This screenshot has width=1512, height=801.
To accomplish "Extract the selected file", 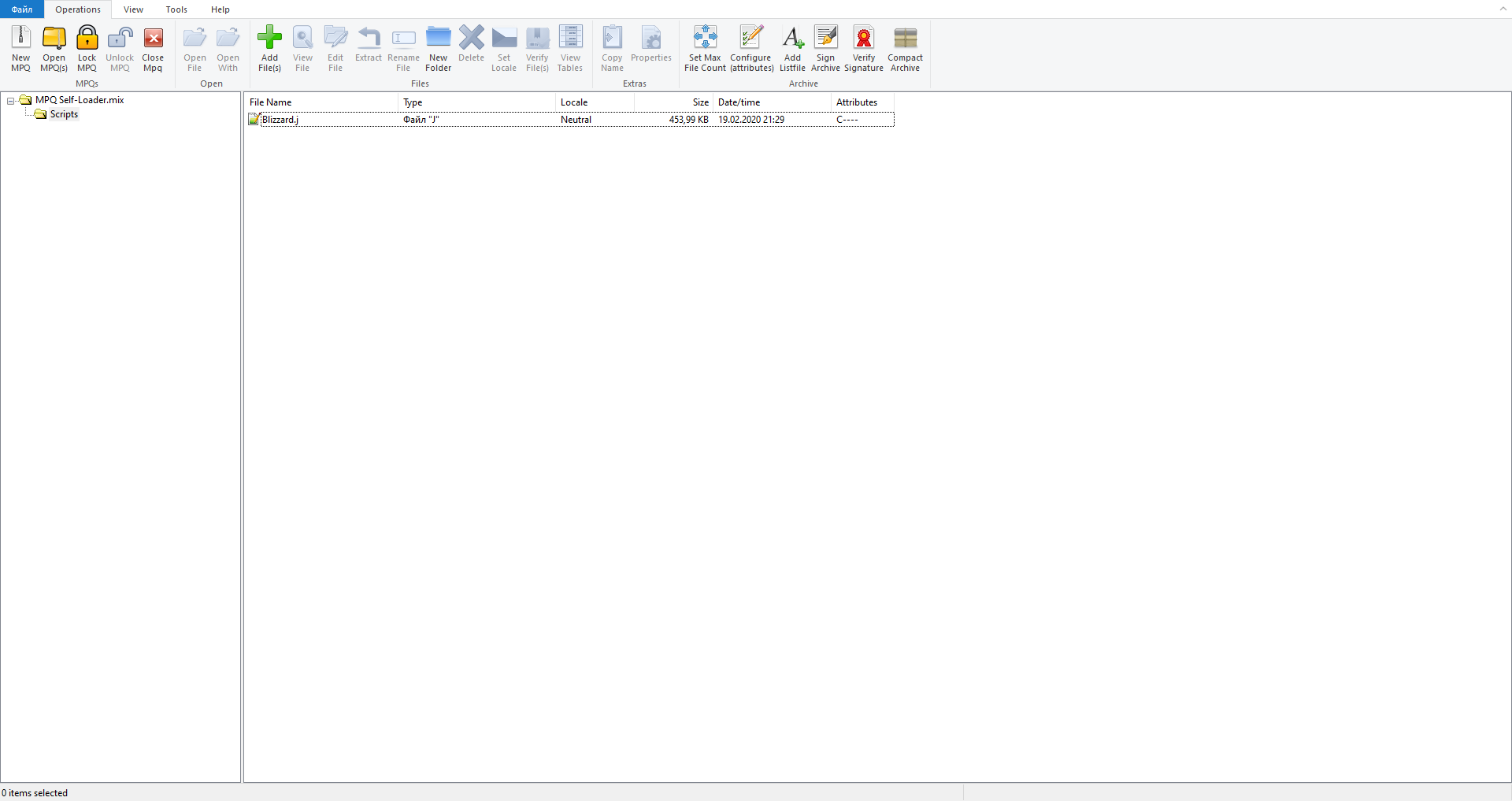I will pyautogui.click(x=369, y=44).
